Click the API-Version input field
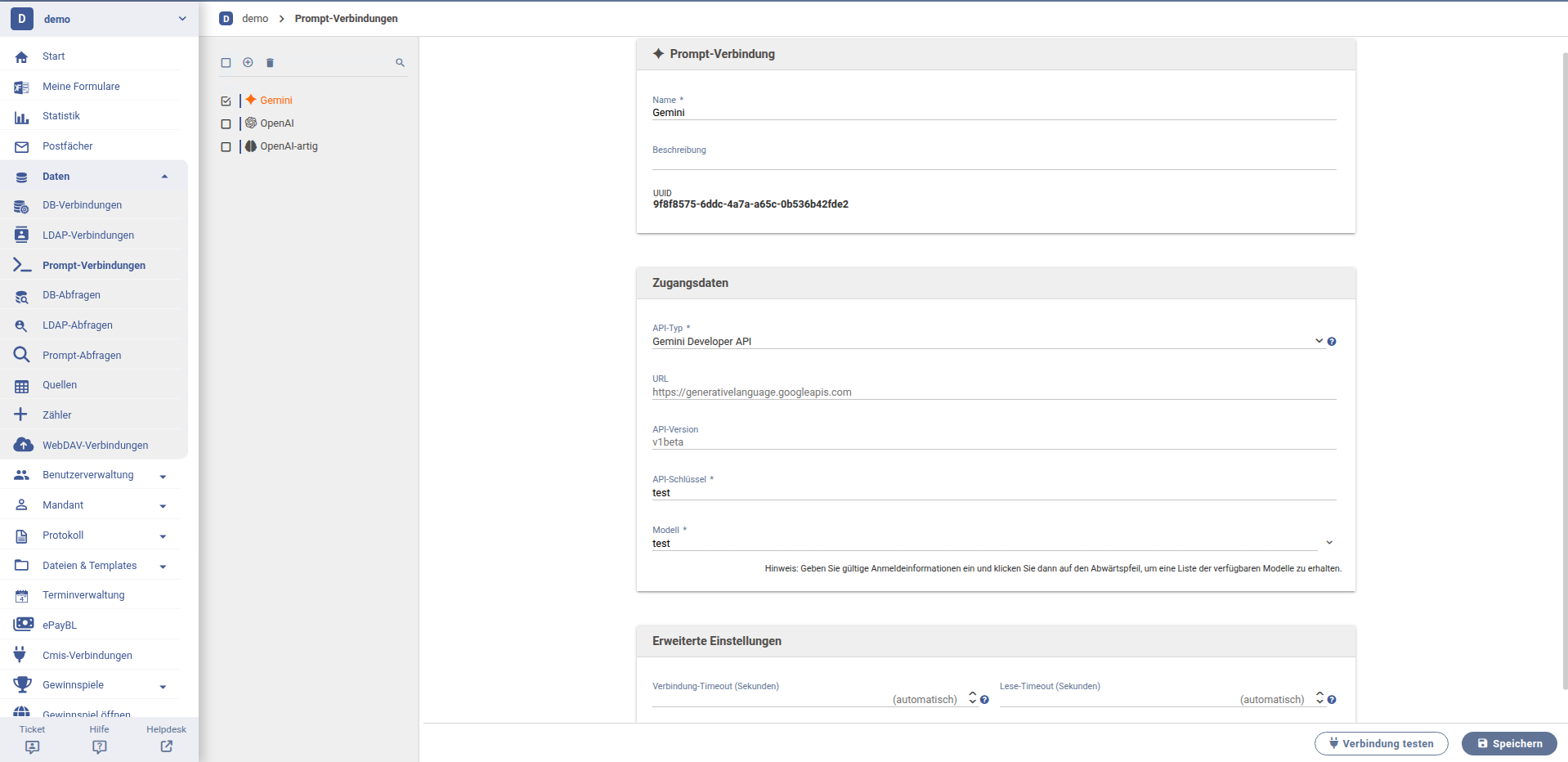The width and height of the screenshot is (1568, 762). [994, 442]
